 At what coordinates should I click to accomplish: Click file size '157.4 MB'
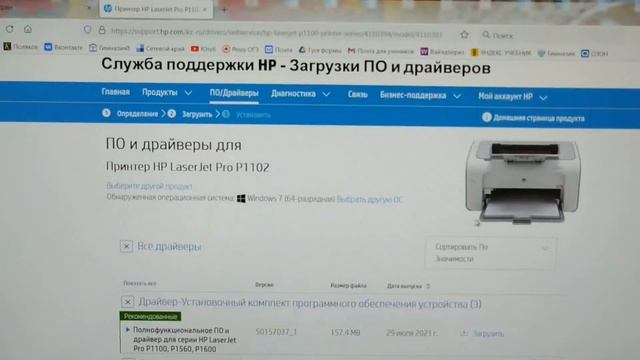(345, 333)
